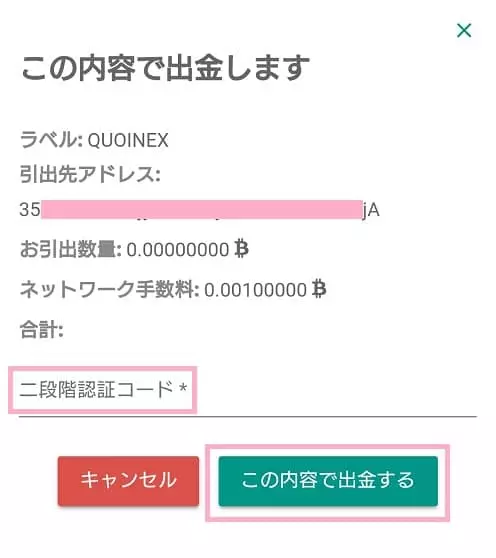Select the QUOINEX label value

tap(128, 140)
